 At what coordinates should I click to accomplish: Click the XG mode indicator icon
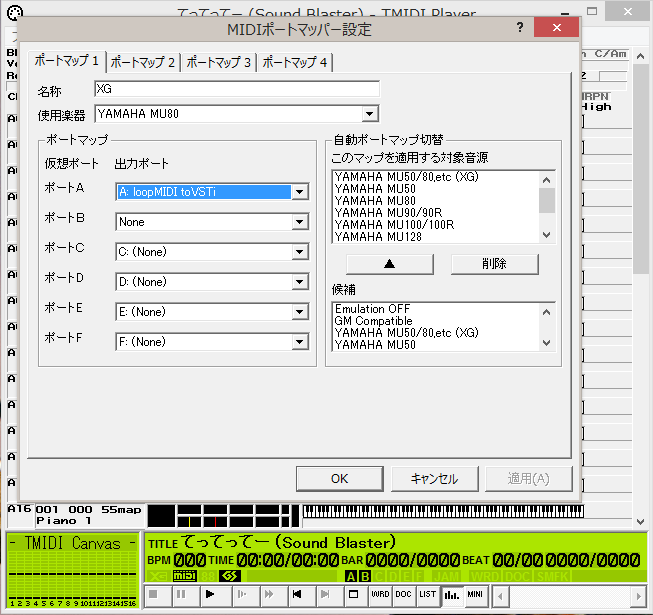tap(157, 576)
